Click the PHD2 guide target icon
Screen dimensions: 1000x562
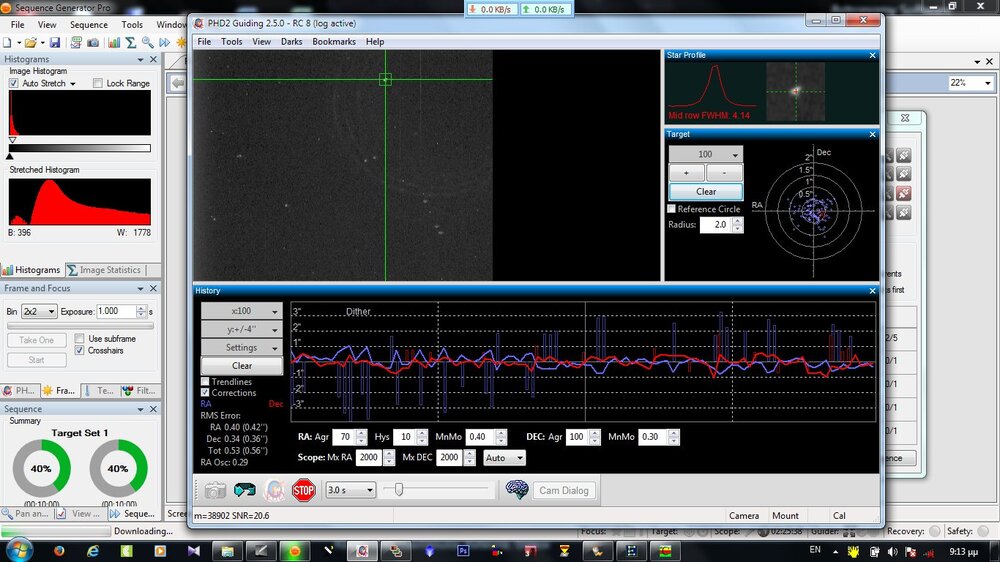[x=274, y=490]
